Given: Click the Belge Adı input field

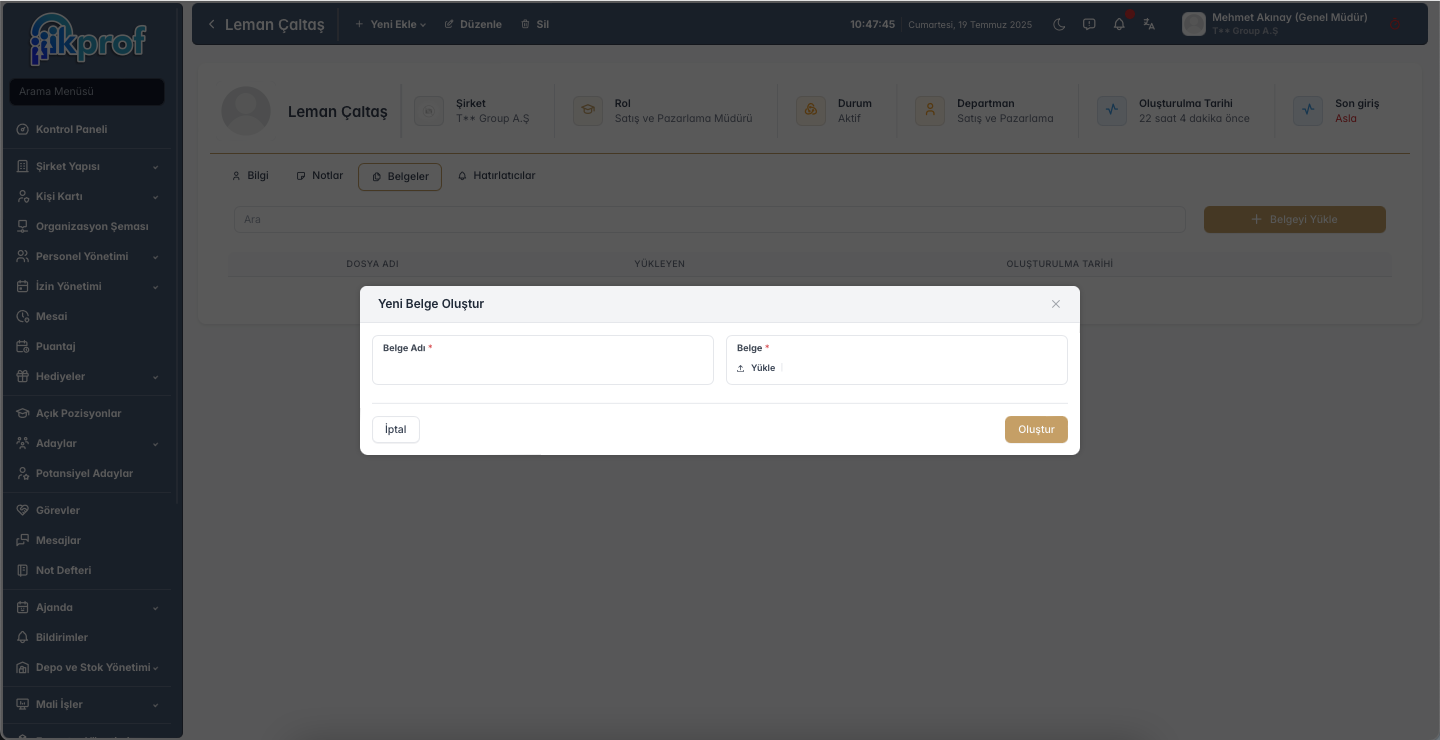Looking at the screenshot, I should (x=543, y=360).
